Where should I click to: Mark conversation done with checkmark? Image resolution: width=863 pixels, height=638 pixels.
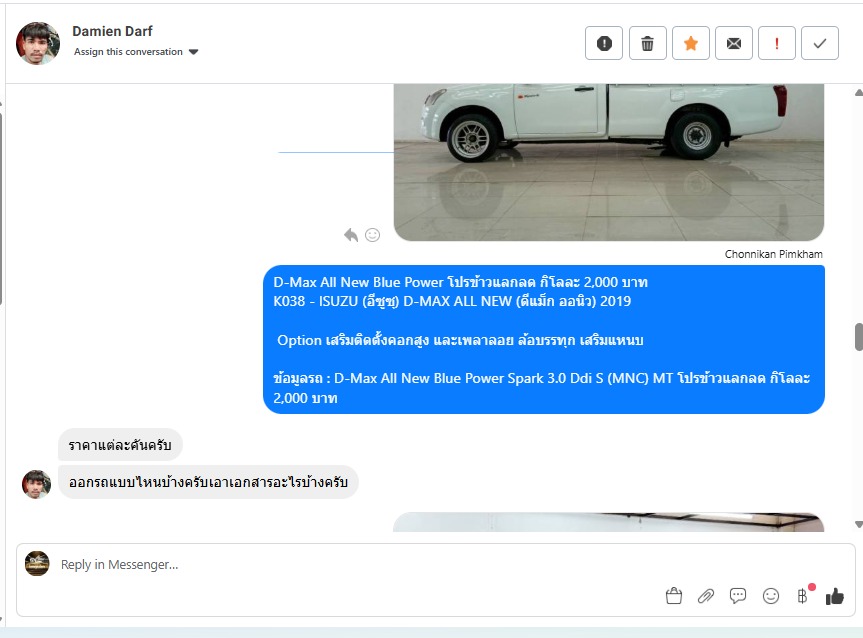[x=820, y=43]
